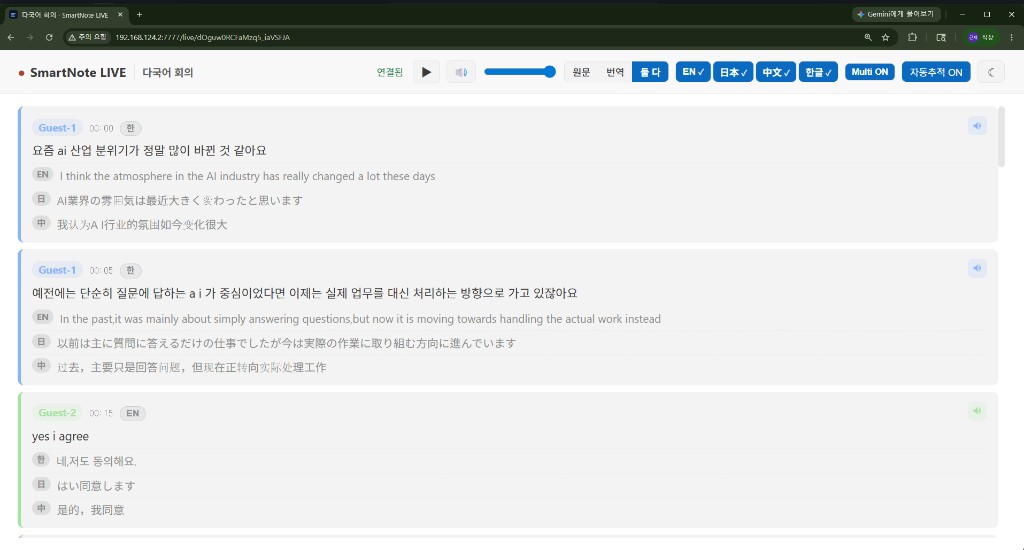
Task: Play audio for Guest-2 'yes i agree' message
Action: (x=977, y=411)
